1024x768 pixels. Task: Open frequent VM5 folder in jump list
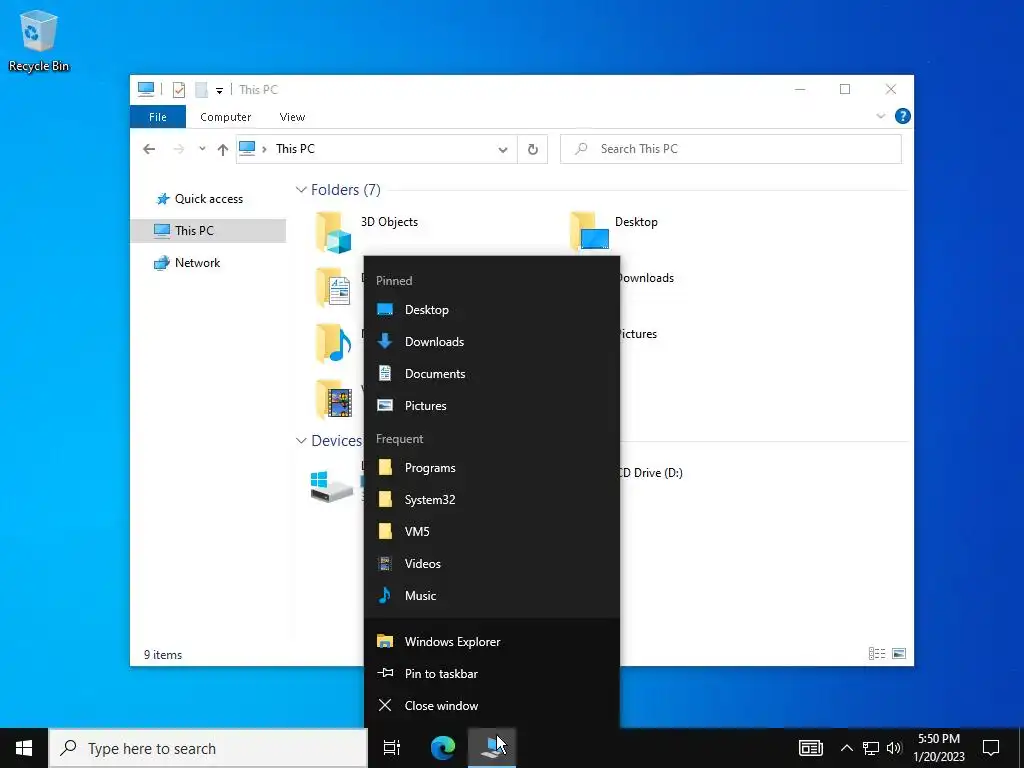point(492,532)
